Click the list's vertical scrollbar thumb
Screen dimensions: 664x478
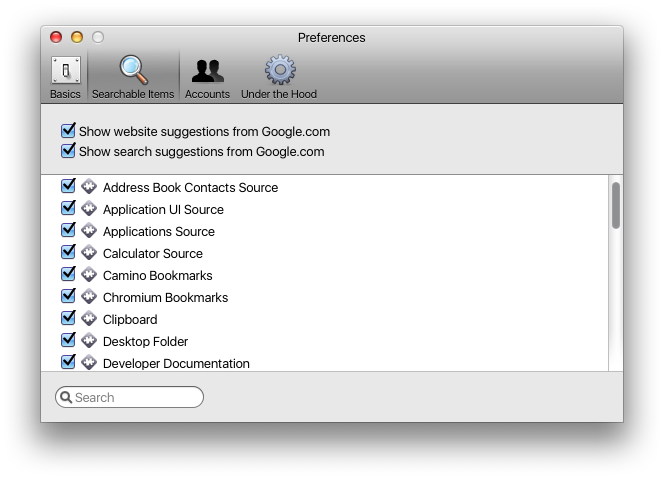click(x=616, y=205)
